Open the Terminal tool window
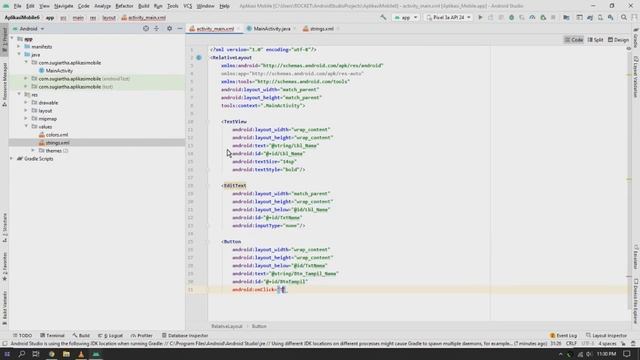This screenshot has height=360, width=640. coord(52,336)
